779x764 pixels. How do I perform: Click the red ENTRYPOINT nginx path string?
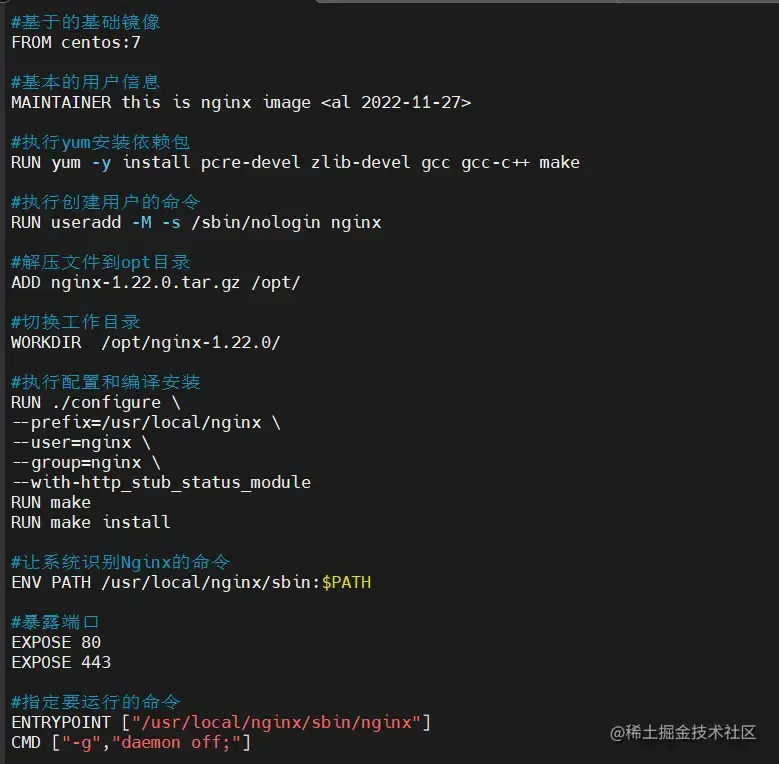point(276,723)
